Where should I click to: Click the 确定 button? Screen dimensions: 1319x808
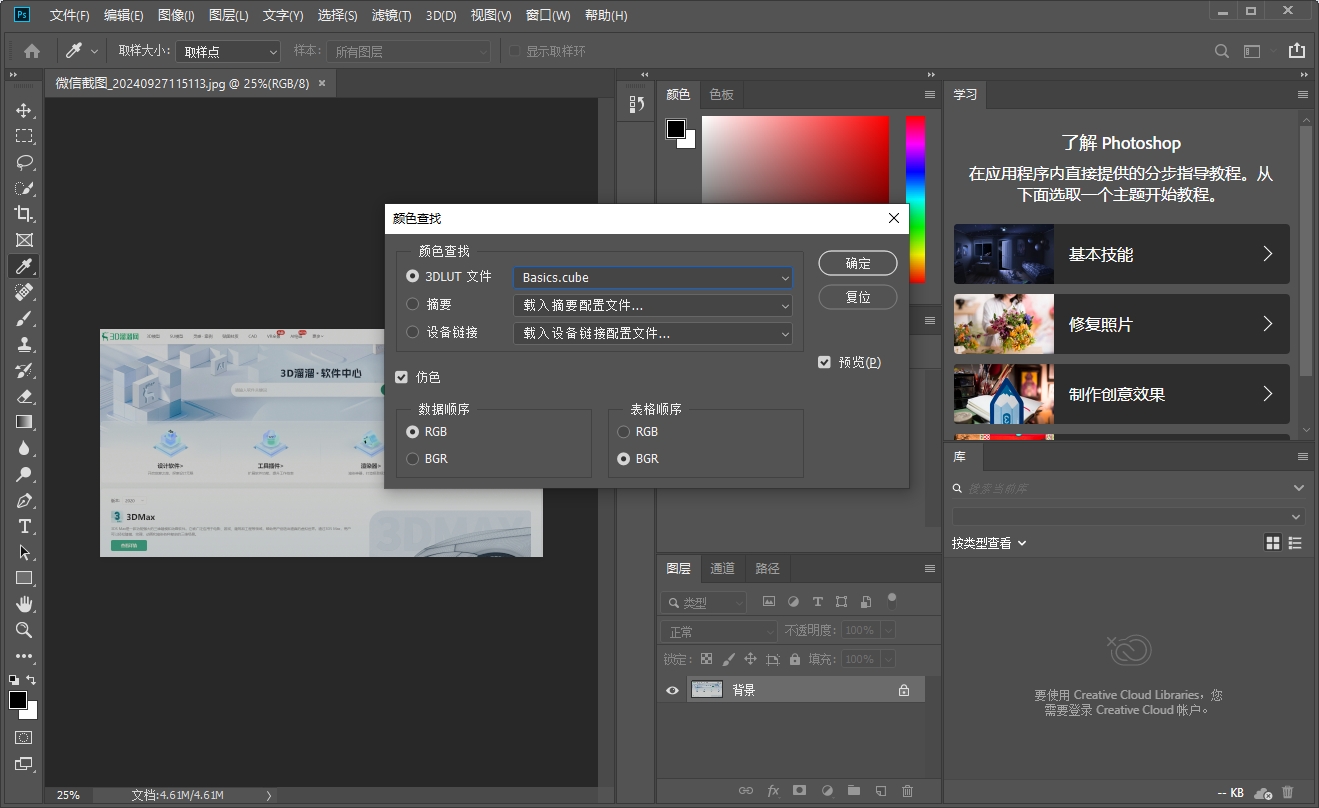857,263
